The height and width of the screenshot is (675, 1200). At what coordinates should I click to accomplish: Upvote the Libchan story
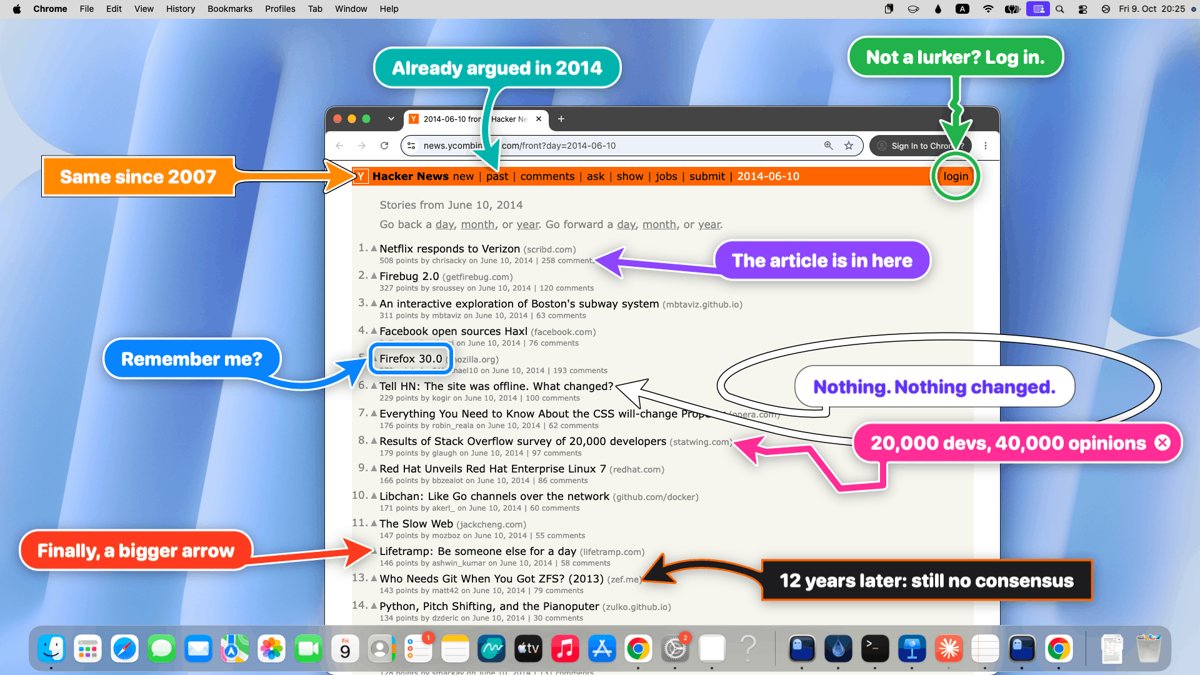375,496
